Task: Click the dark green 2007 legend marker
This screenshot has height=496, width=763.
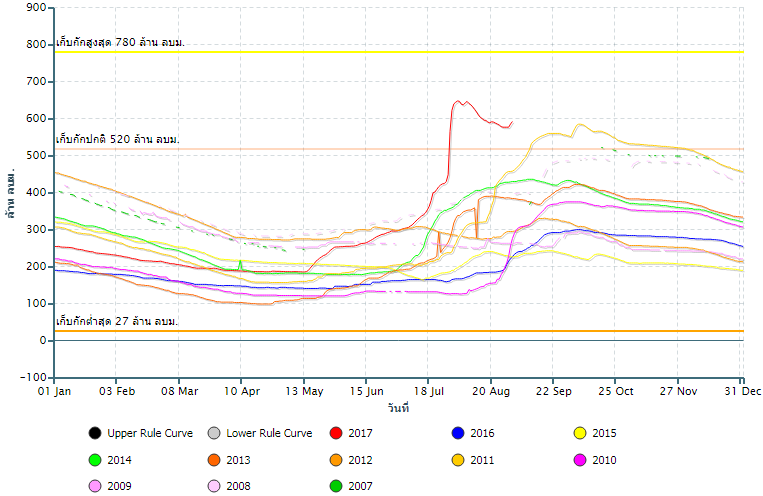Action: (x=336, y=487)
